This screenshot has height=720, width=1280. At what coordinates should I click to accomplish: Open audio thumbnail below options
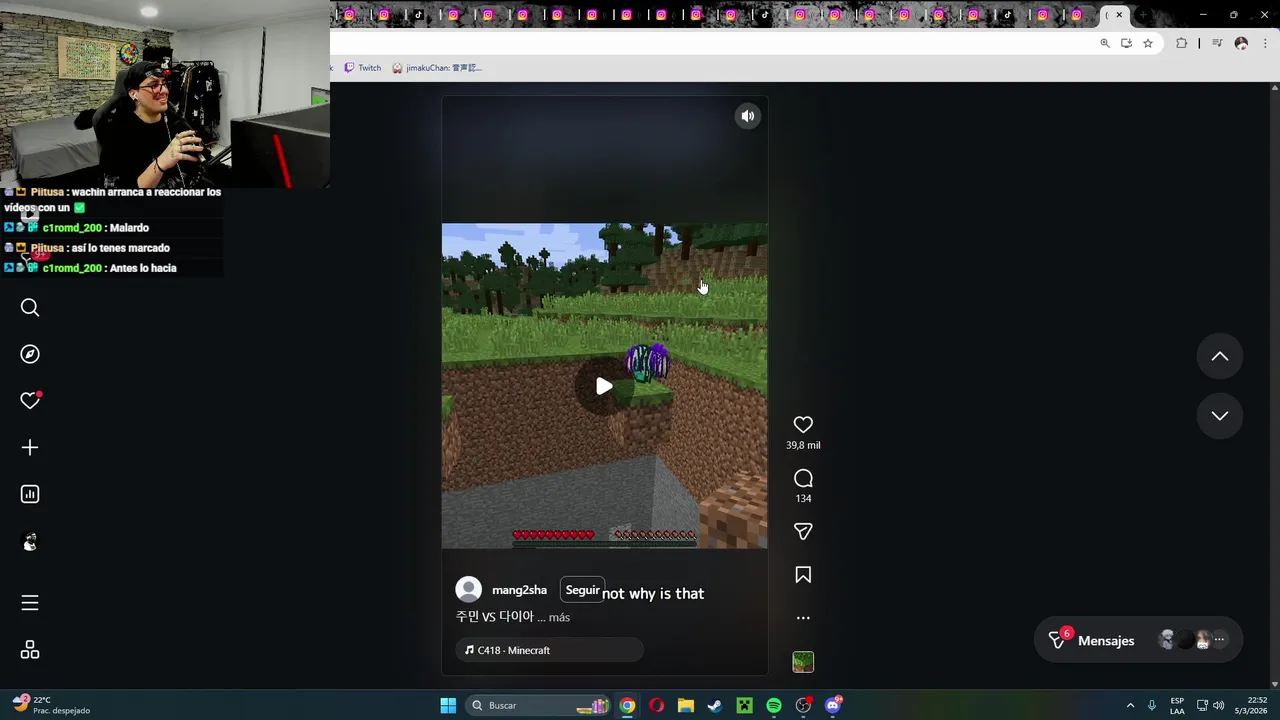tap(803, 662)
